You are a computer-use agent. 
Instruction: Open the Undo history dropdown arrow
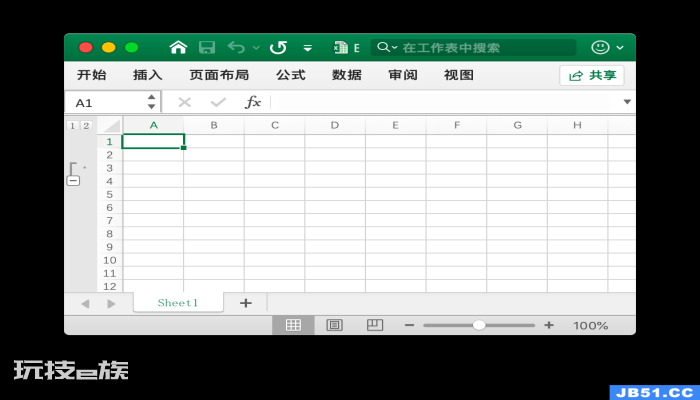click(x=256, y=47)
